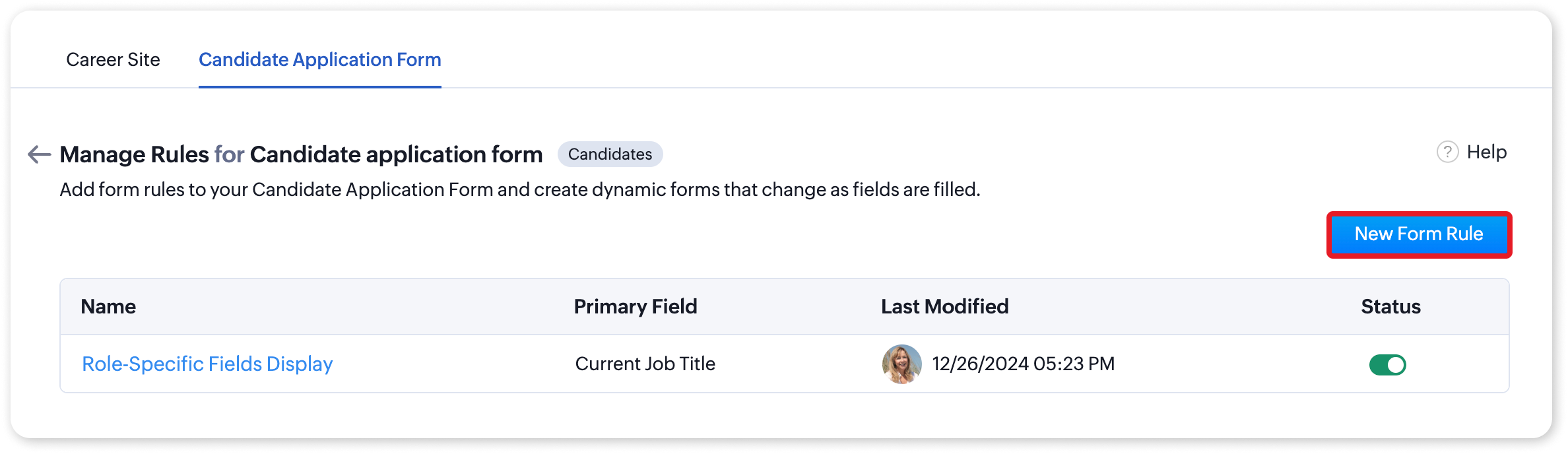Select the Candidate Application Form tab
This screenshot has width=1568, height=454.
pos(319,59)
